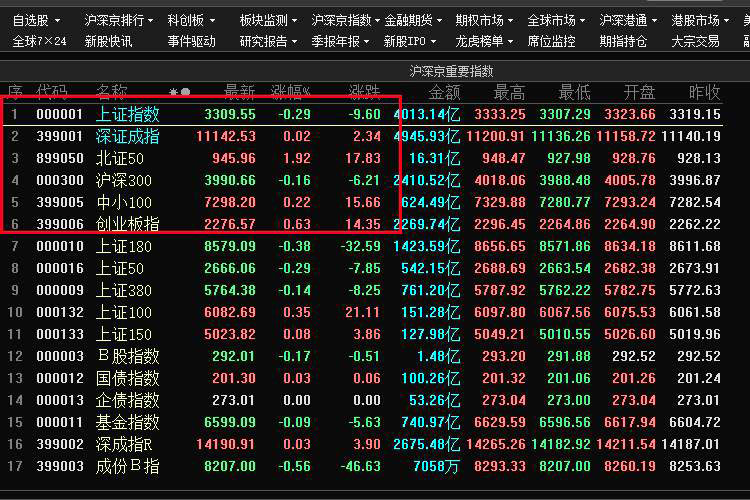Click latest price 11142.53

[226, 136]
